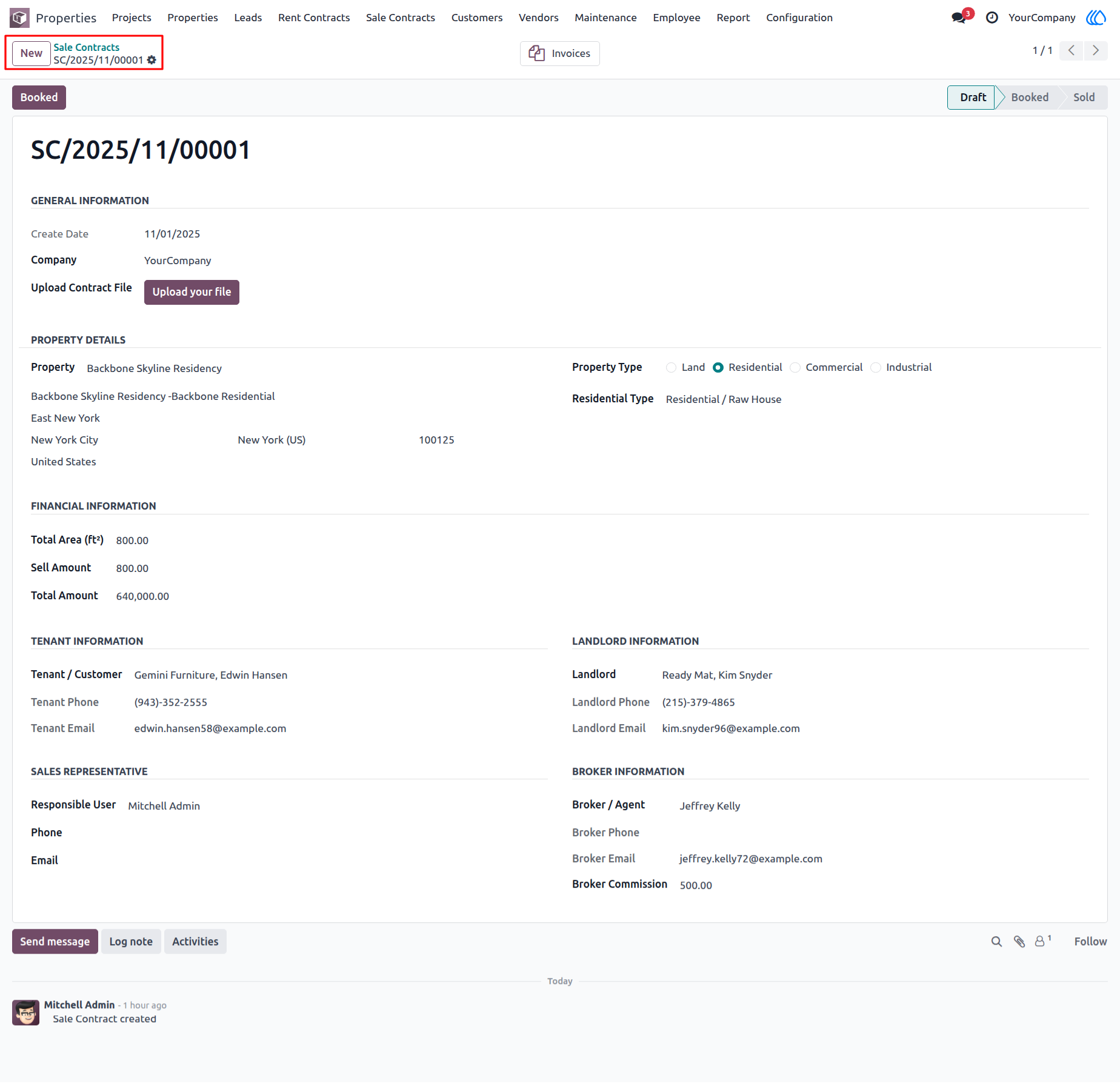Viewport: 1120px width, 1084px height.
Task: Attach files with the paperclip icon
Action: 1019,942
